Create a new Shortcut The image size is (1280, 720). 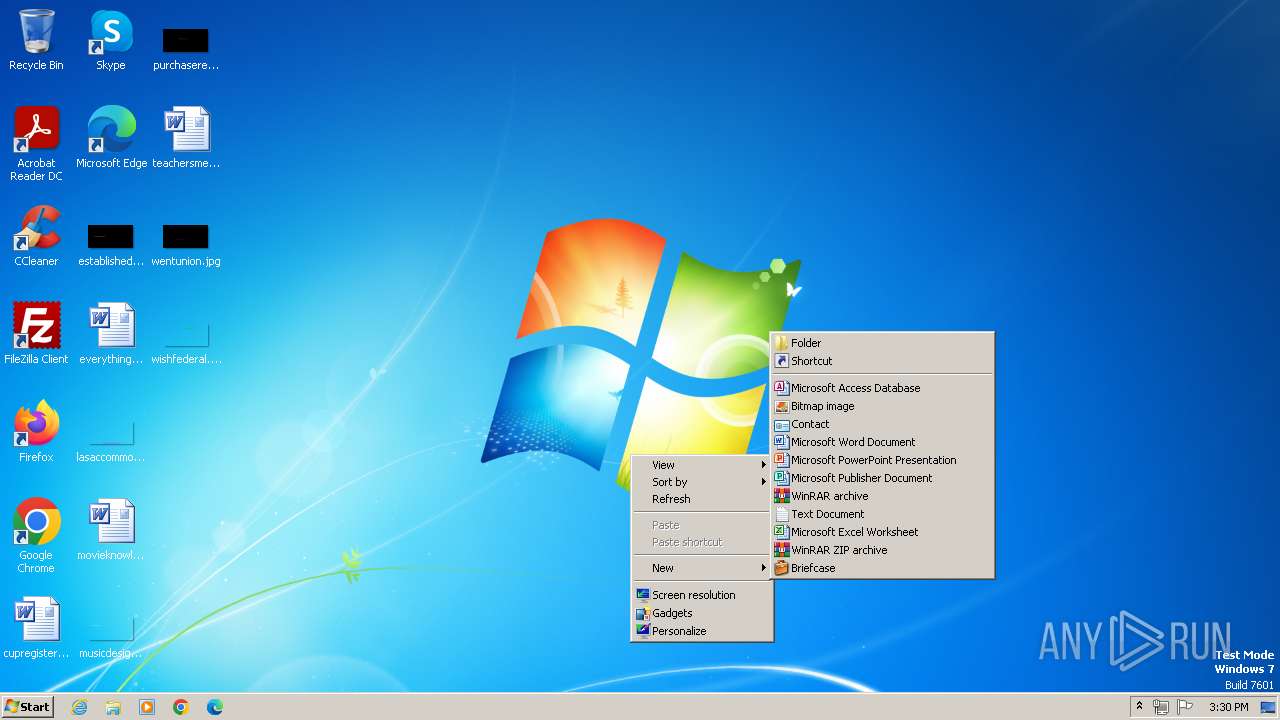click(x=882, y=361)
